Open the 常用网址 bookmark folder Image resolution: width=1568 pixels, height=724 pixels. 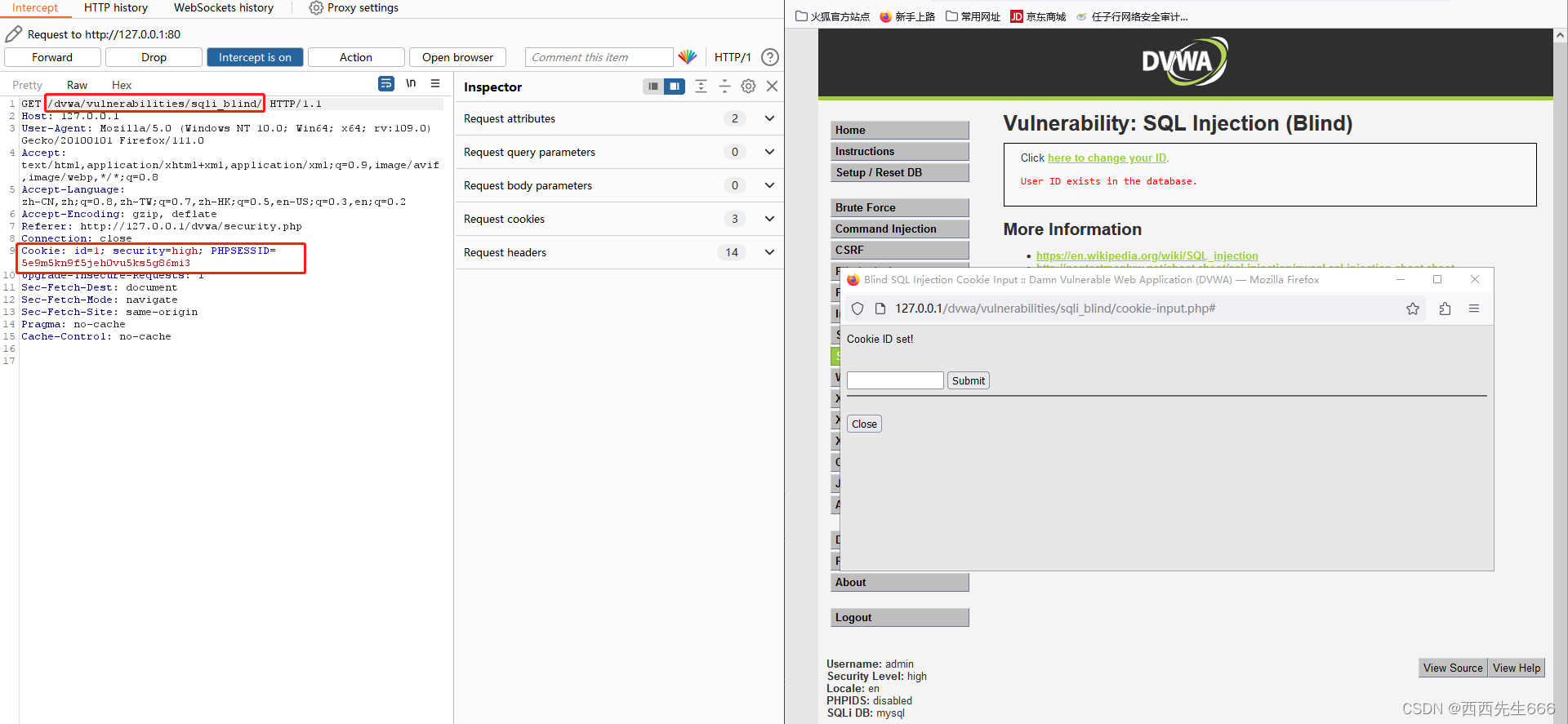(x=973, y=16)
